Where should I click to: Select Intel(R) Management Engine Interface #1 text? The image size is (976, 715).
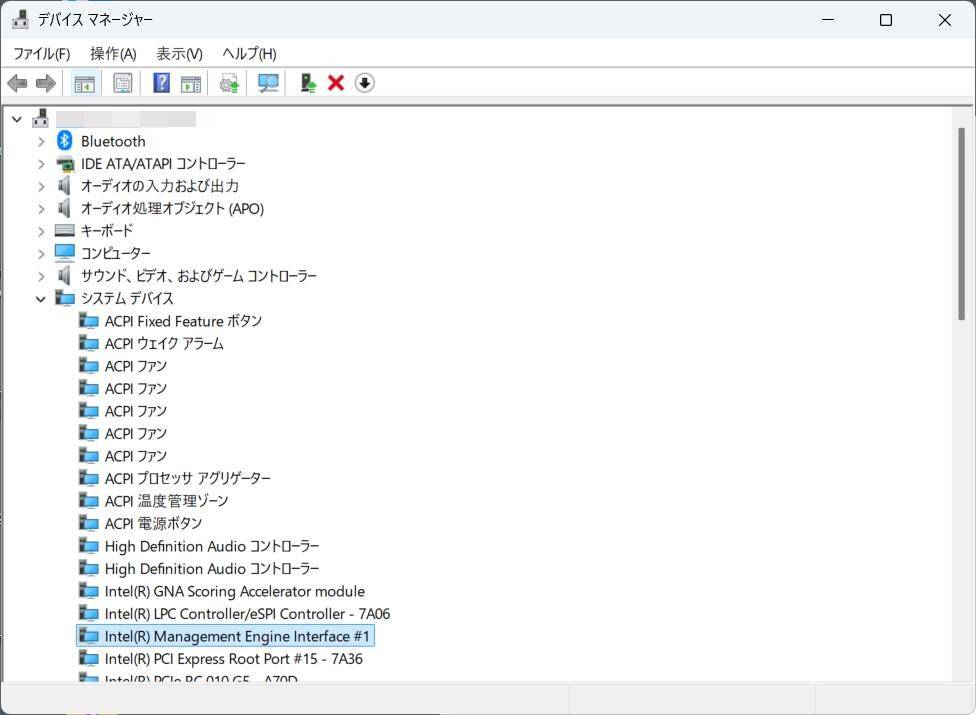237,636
